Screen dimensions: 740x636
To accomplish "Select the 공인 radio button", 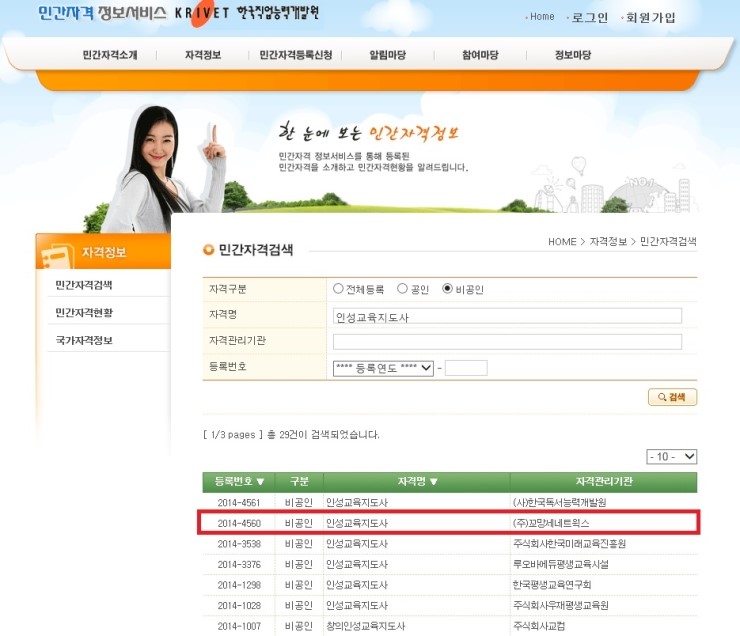I will pyautogui.click(x=402, y=289).
